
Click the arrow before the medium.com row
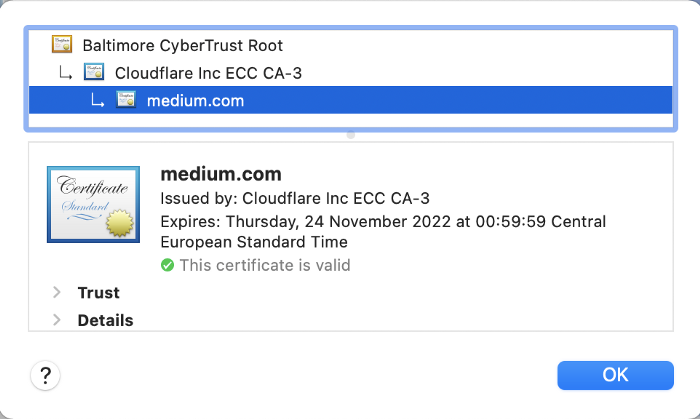pyautogui.click(x=98, y=100)
